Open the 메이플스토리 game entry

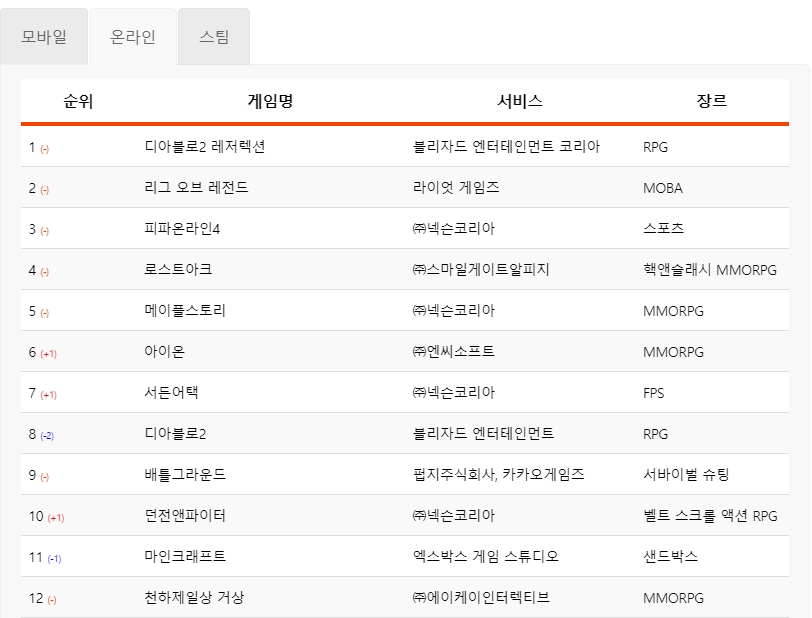185,310
